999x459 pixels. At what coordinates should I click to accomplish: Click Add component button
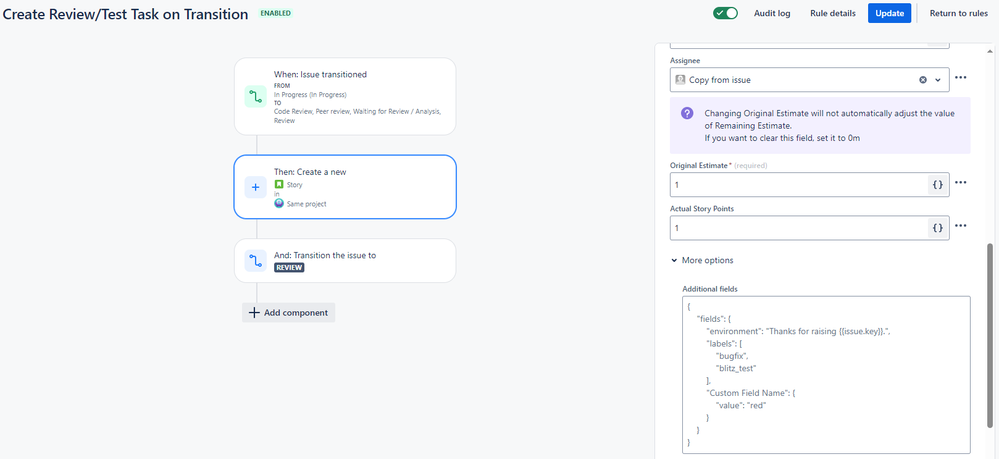288,312
